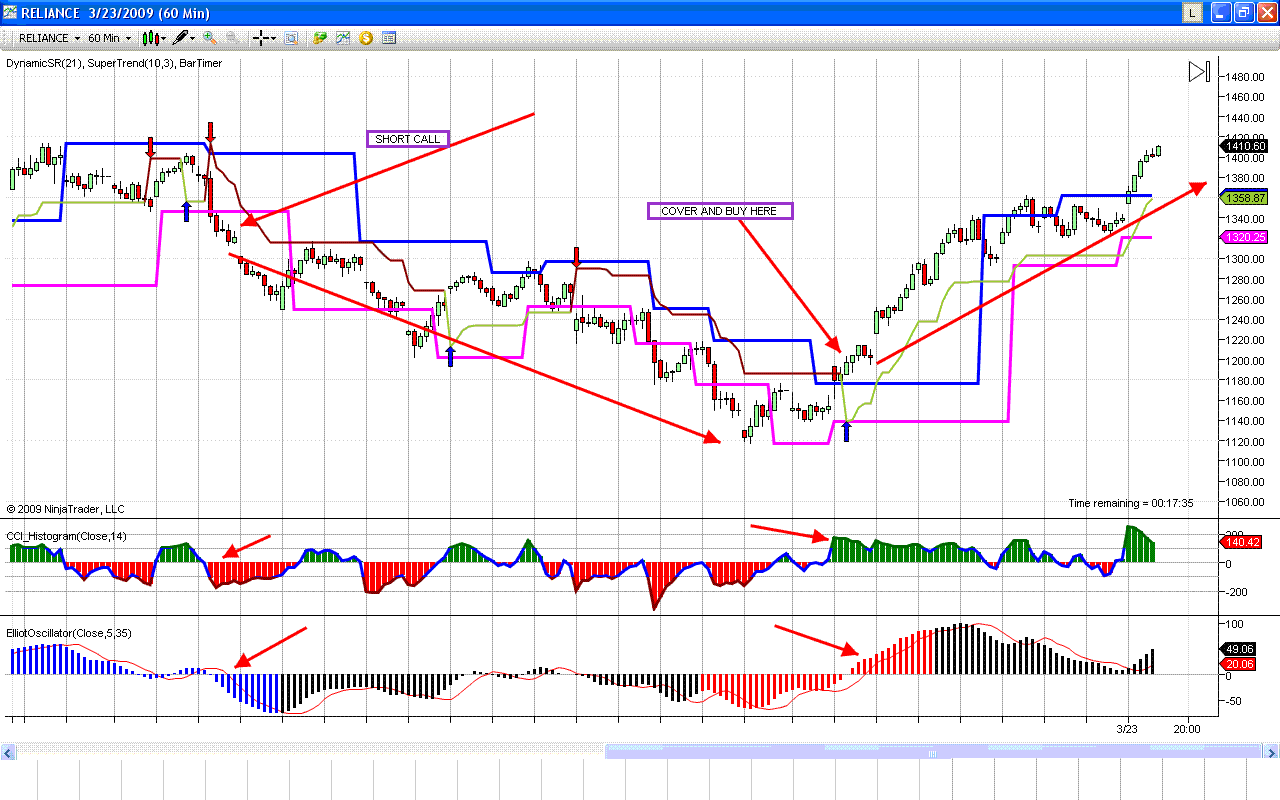Image resolution: width=1280 pixels, height=800 pixels.
Task: Close the RELIANCE chart window
Action: click(1266, 12)
